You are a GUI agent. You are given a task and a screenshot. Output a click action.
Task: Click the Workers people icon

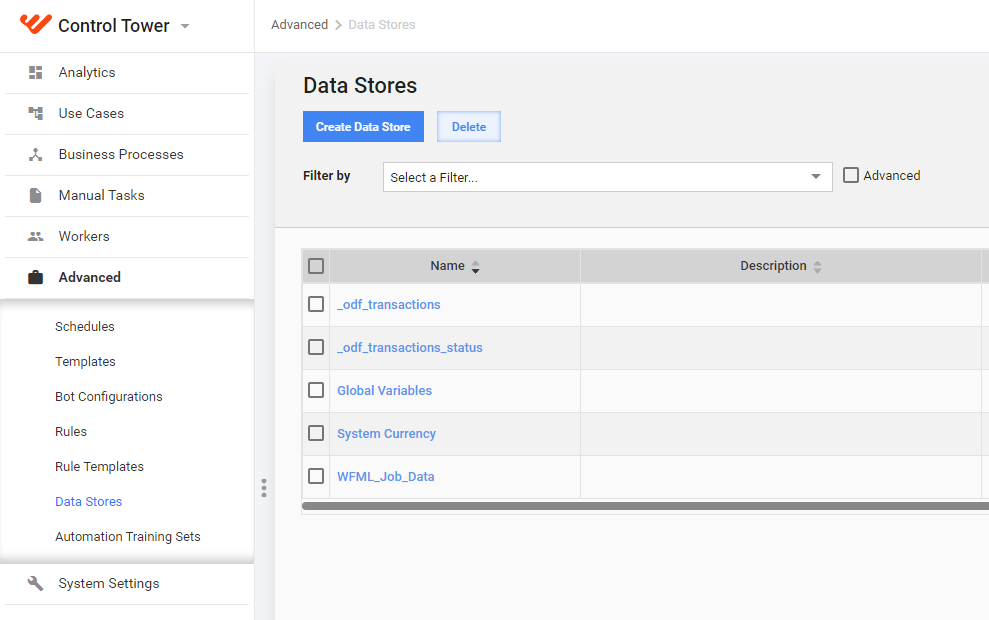35,237
